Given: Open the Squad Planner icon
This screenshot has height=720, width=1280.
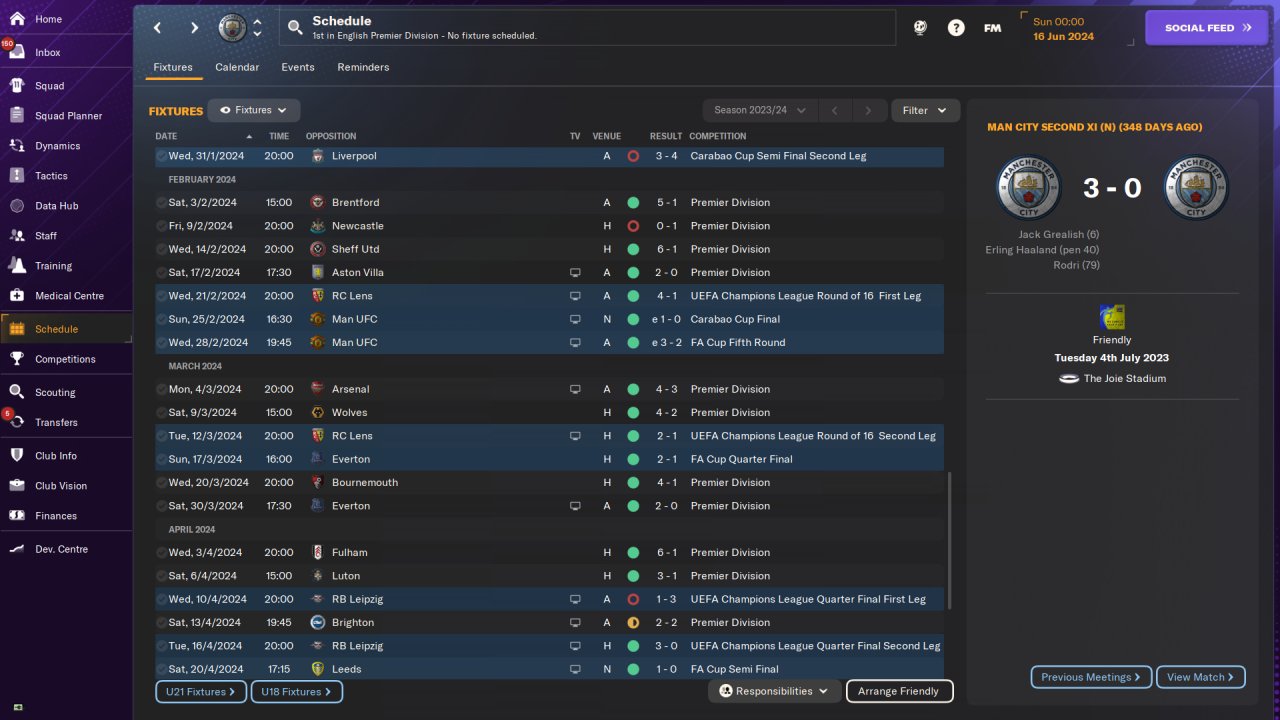Looking at the screenshot, I should coord(17,116).
